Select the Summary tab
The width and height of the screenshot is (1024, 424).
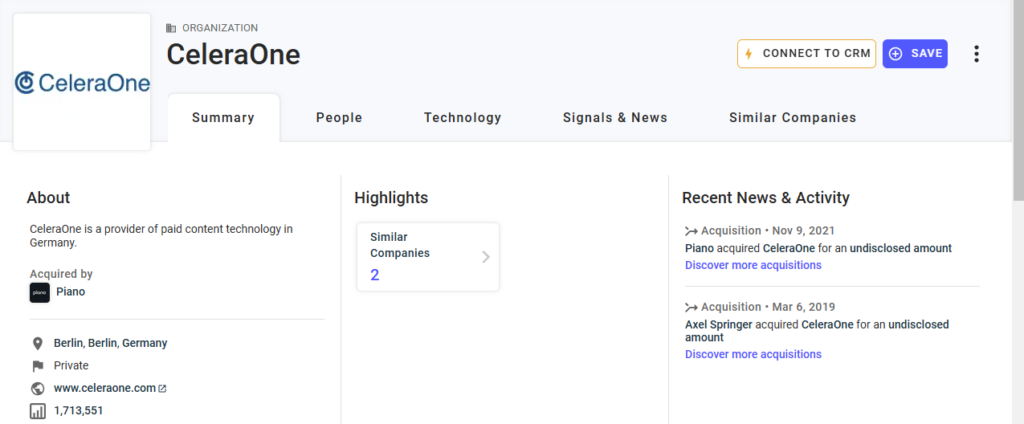[223, 118]
